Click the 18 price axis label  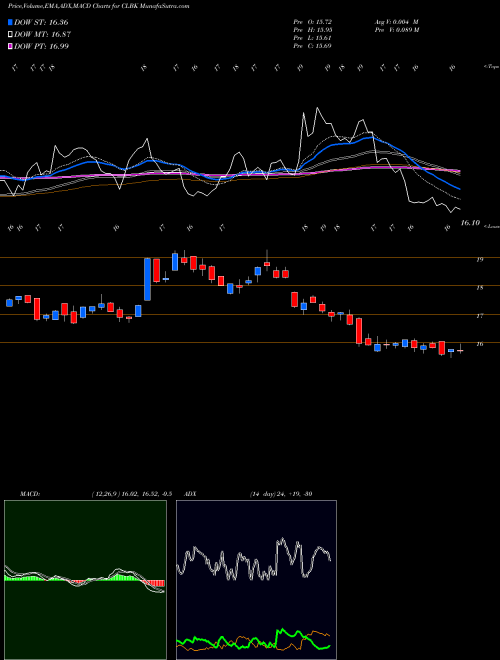pos(479,288)
